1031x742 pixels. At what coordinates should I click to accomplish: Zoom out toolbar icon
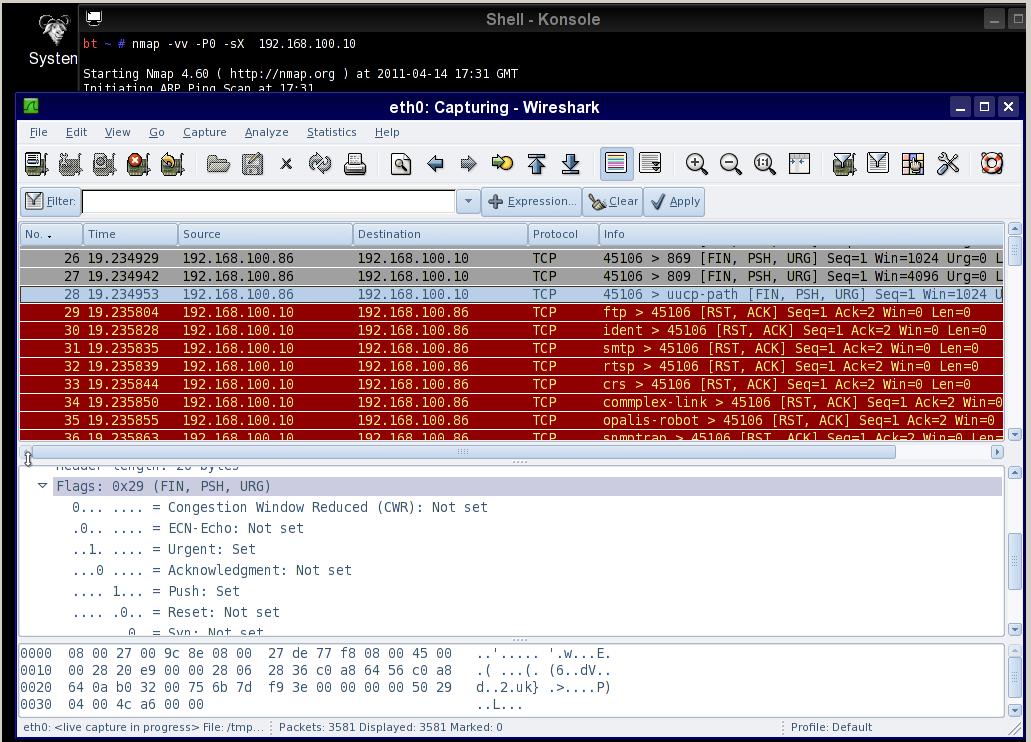731,164
